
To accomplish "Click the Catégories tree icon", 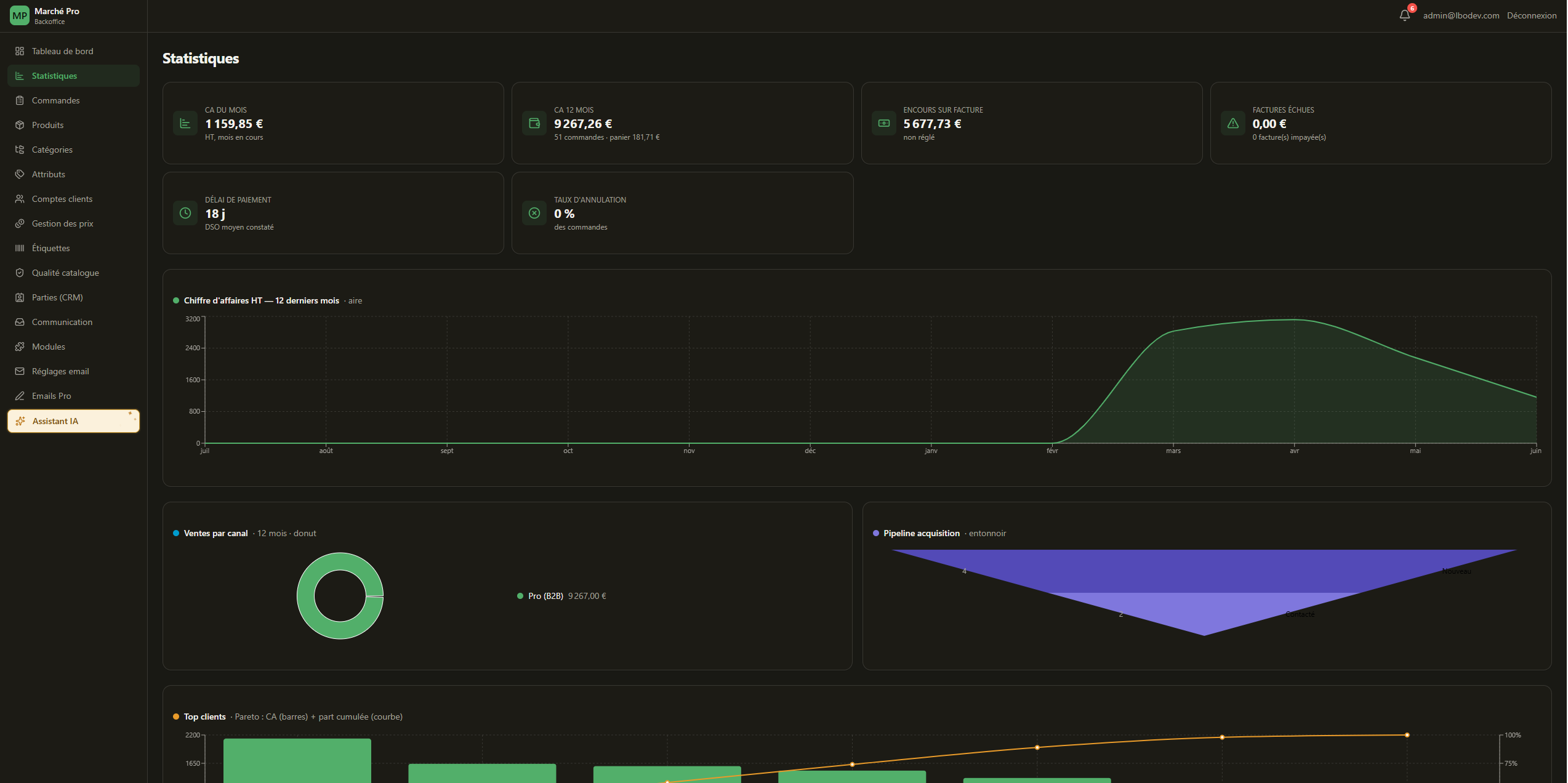I will [20, 150].
